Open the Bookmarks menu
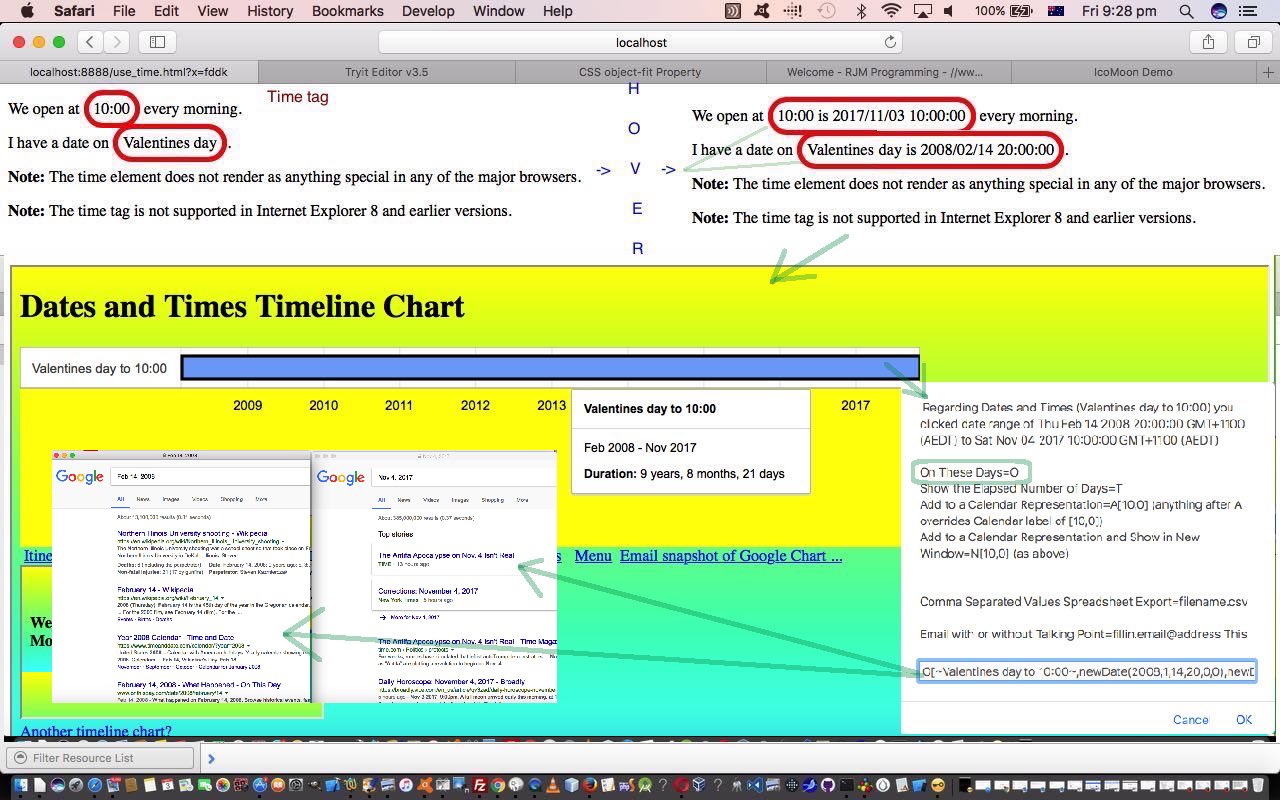This screenshot has width=1280, height=800. (348, 11)
